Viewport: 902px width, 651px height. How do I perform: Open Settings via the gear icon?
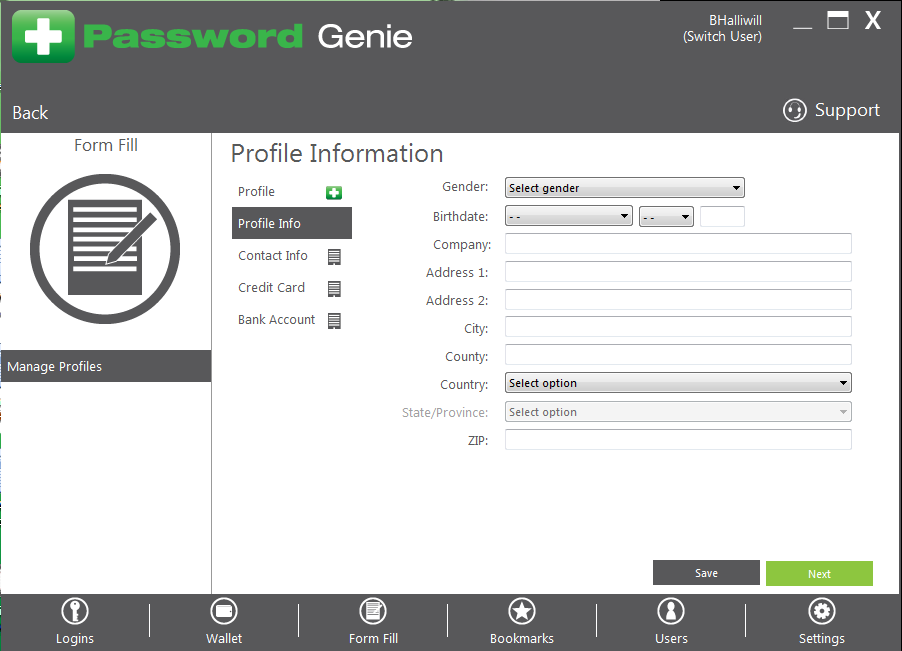[821, 611]
